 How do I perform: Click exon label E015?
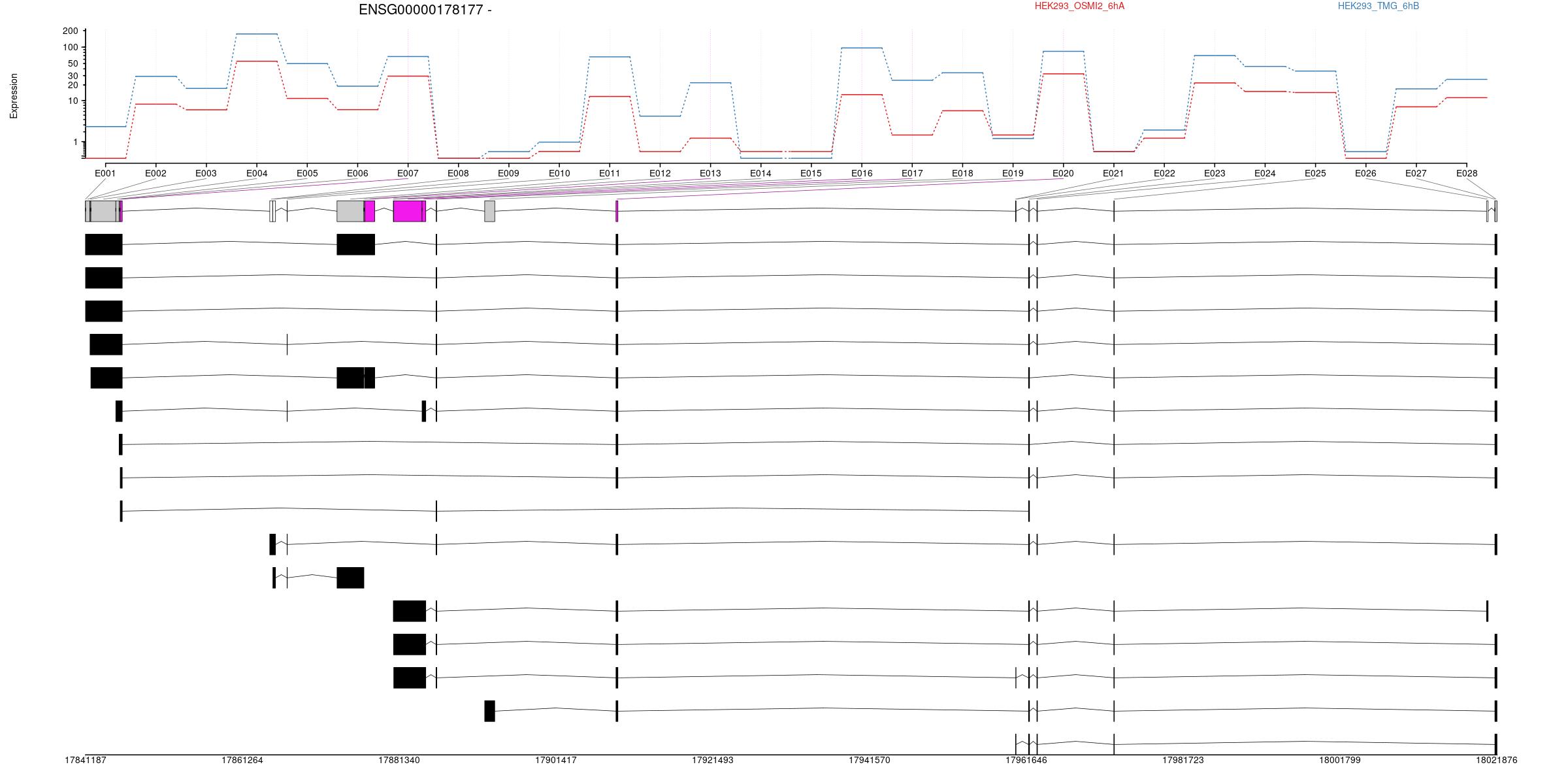click(811, 173)
